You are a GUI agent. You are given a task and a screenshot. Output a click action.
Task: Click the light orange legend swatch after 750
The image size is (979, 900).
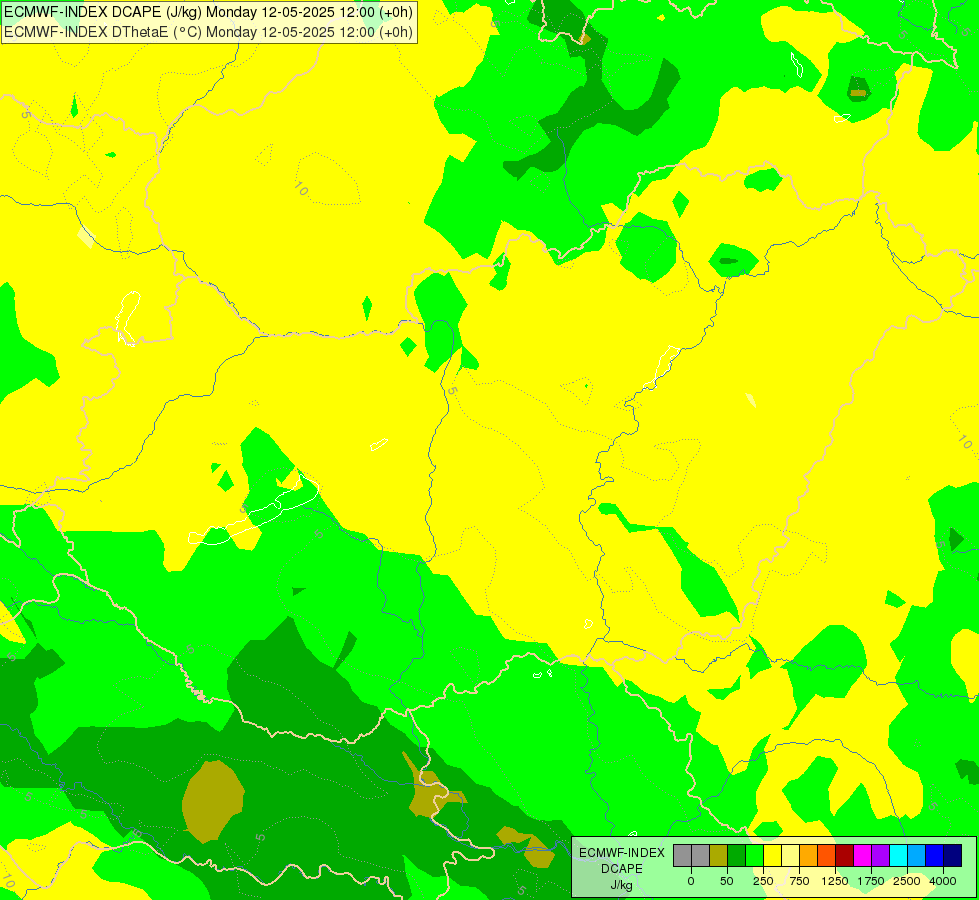coord(809,856)
